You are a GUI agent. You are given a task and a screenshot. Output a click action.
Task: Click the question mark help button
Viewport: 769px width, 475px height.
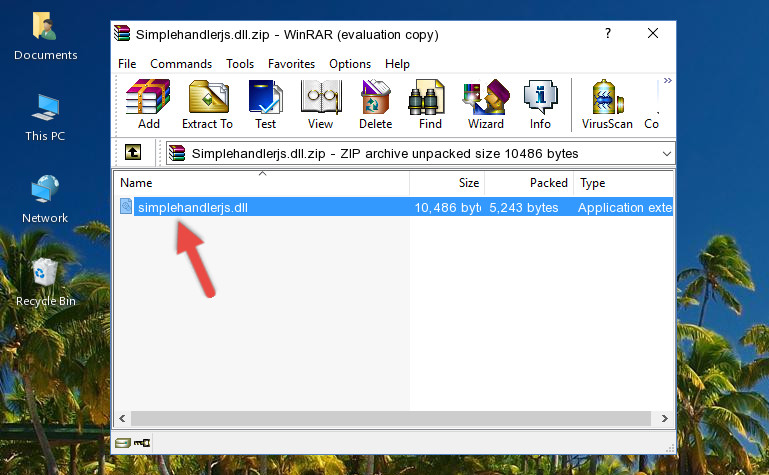point(608,33)
